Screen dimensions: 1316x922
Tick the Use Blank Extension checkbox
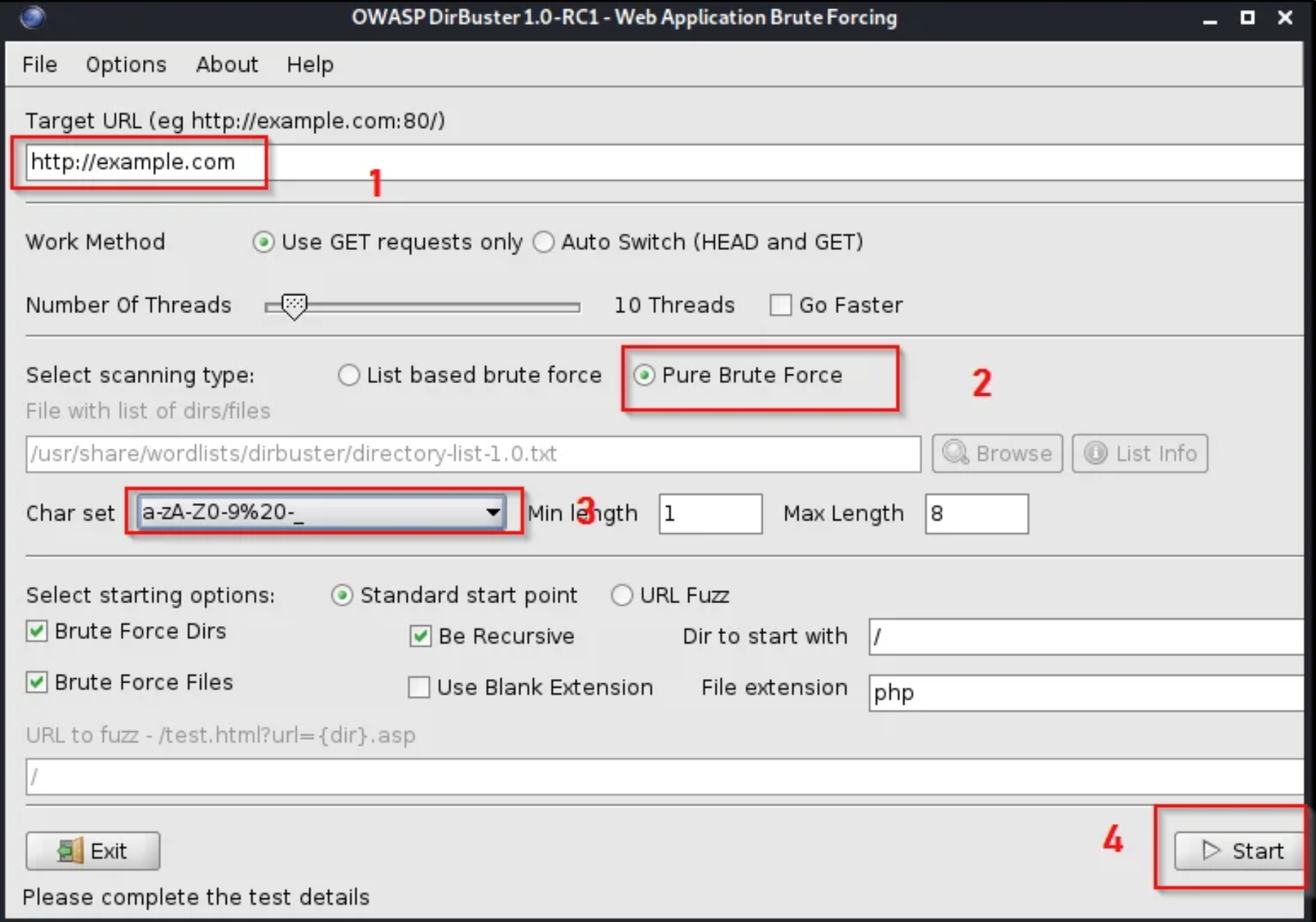(x=419, y=688)
